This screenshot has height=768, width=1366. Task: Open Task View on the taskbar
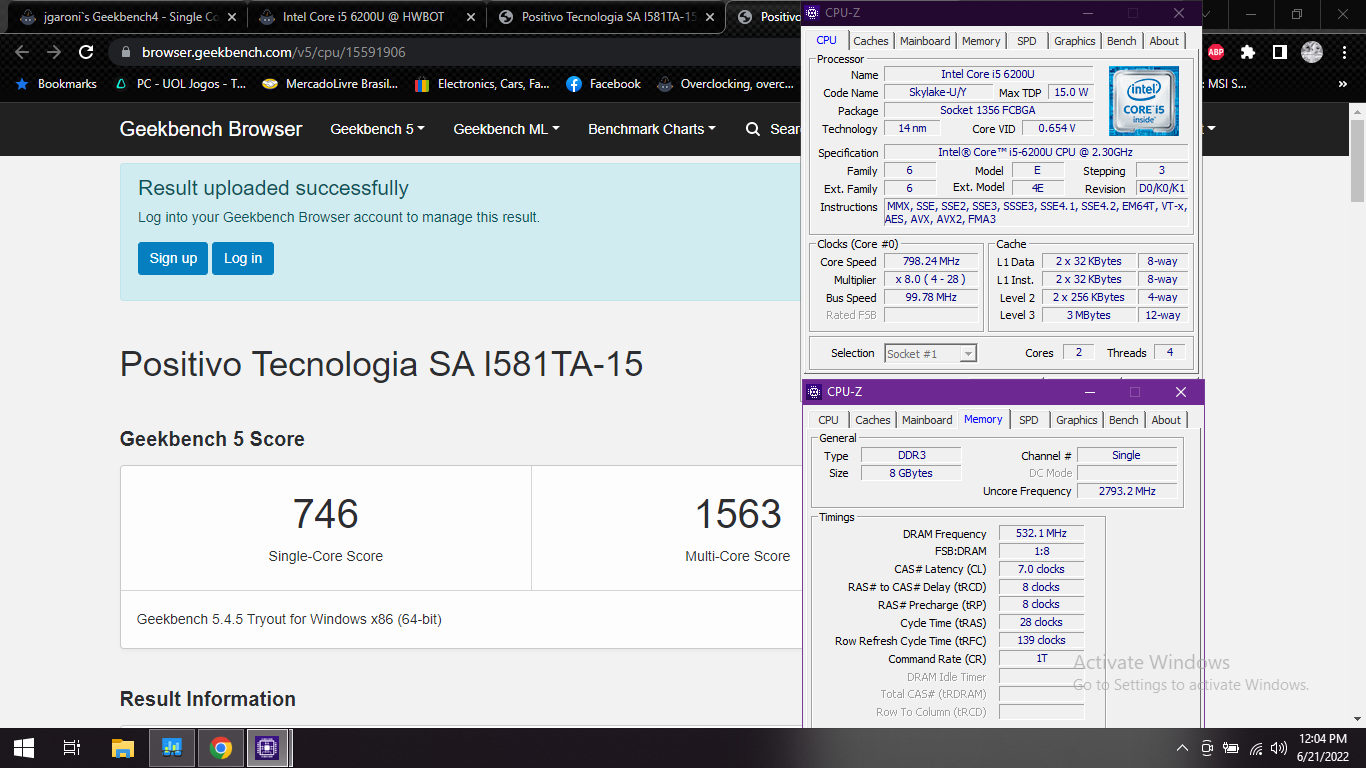click(72, 747)
